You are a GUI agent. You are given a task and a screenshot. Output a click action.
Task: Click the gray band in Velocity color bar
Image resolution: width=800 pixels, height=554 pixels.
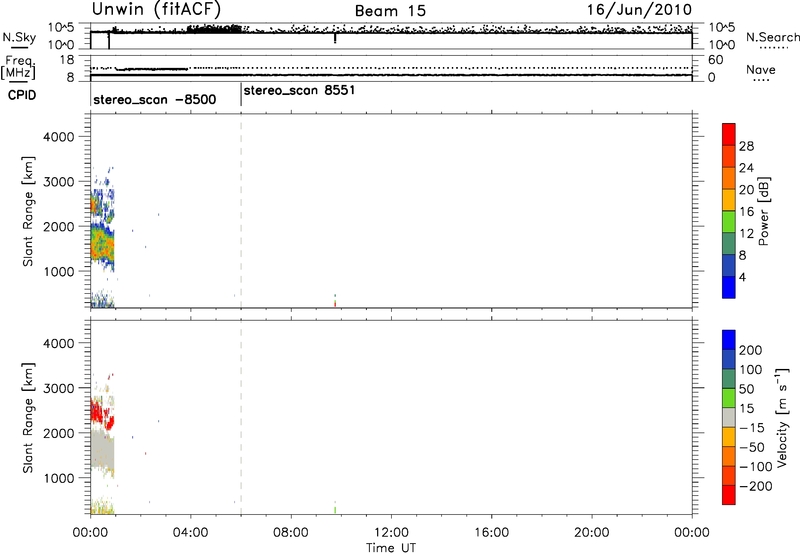pos(729,417)
